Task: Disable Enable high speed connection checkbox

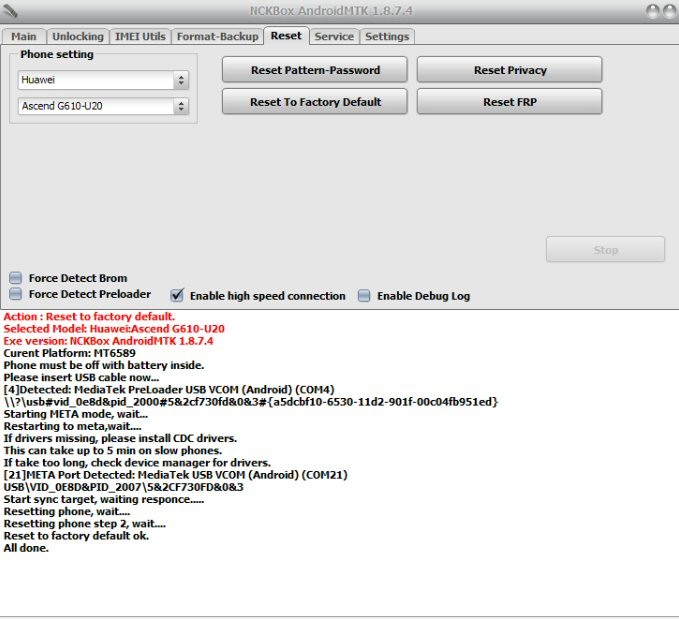Action: point(177,295)
